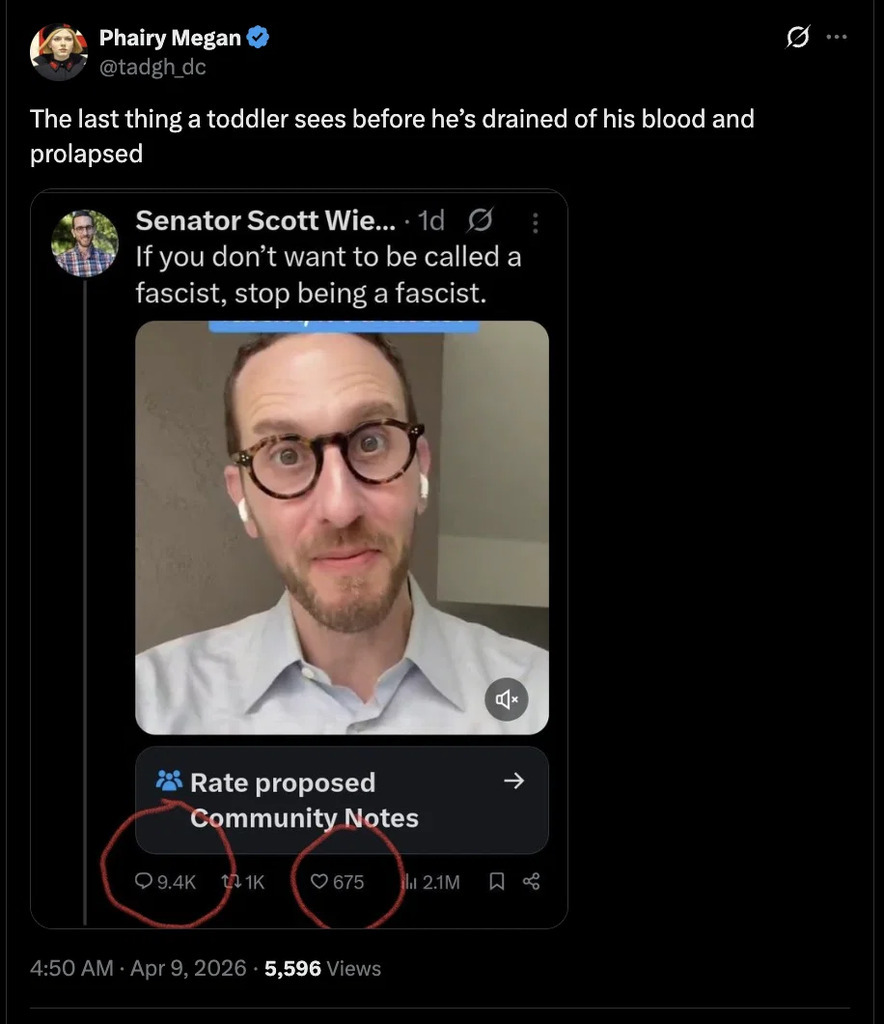Expand Community Notes using the arrow
The width and height of the screenshot is (884, 1024).
tap(513, 781)
